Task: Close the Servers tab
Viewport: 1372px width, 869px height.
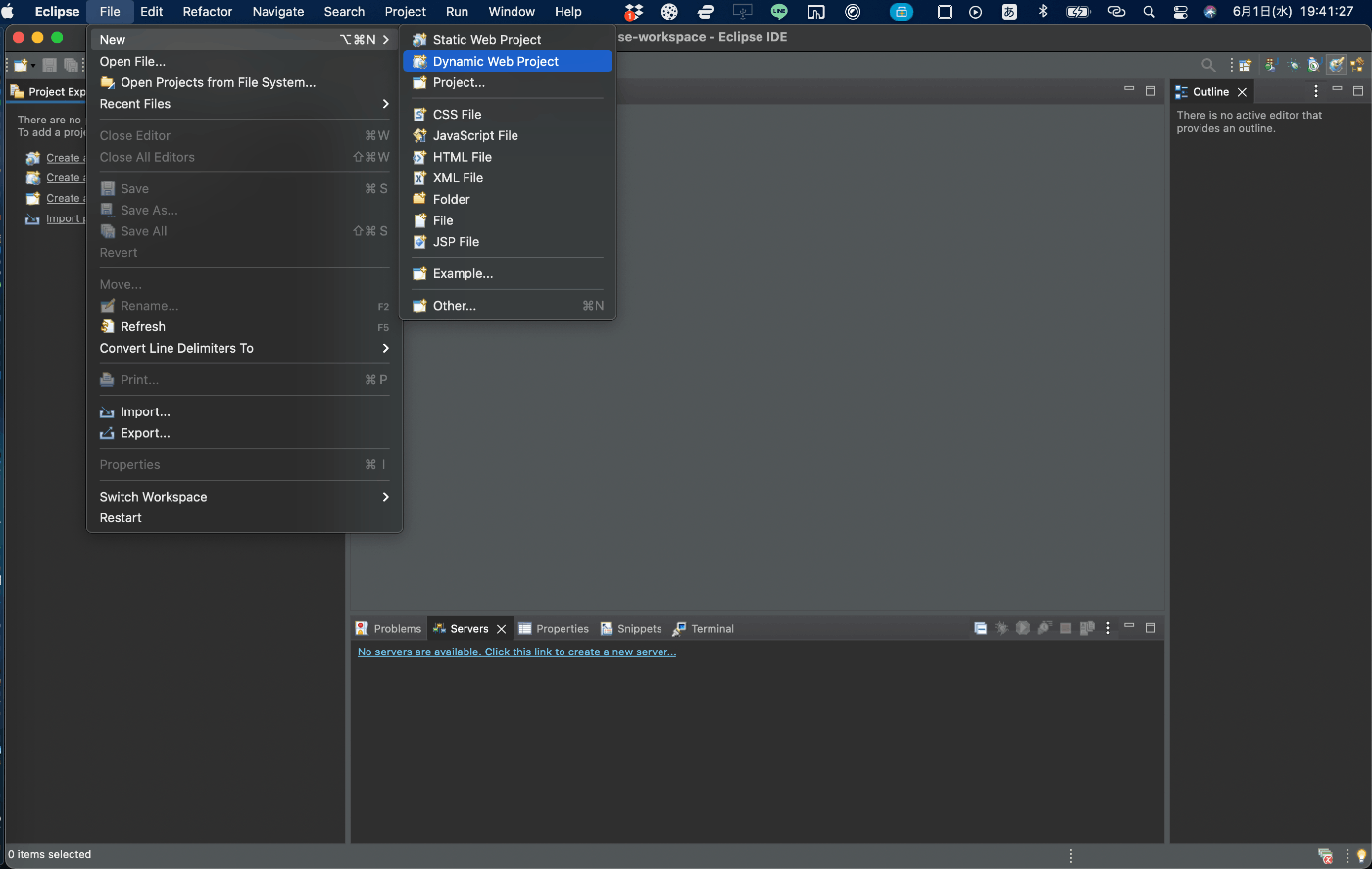Action: 501,629
